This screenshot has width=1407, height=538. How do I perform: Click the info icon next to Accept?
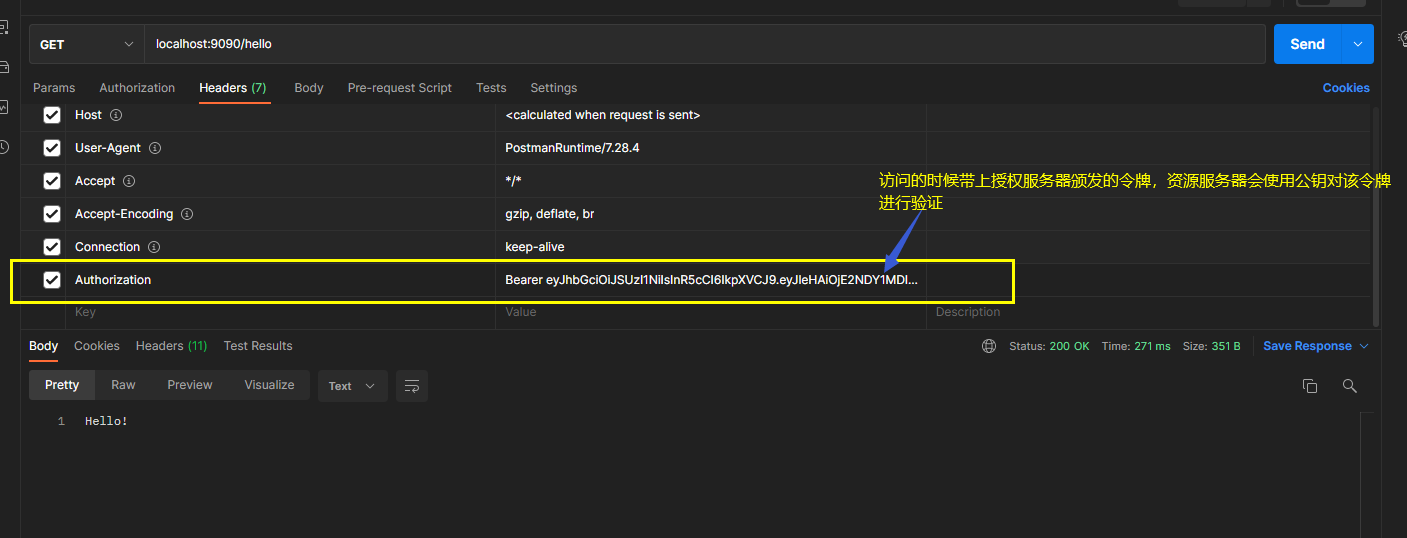[x=130, y=181]
